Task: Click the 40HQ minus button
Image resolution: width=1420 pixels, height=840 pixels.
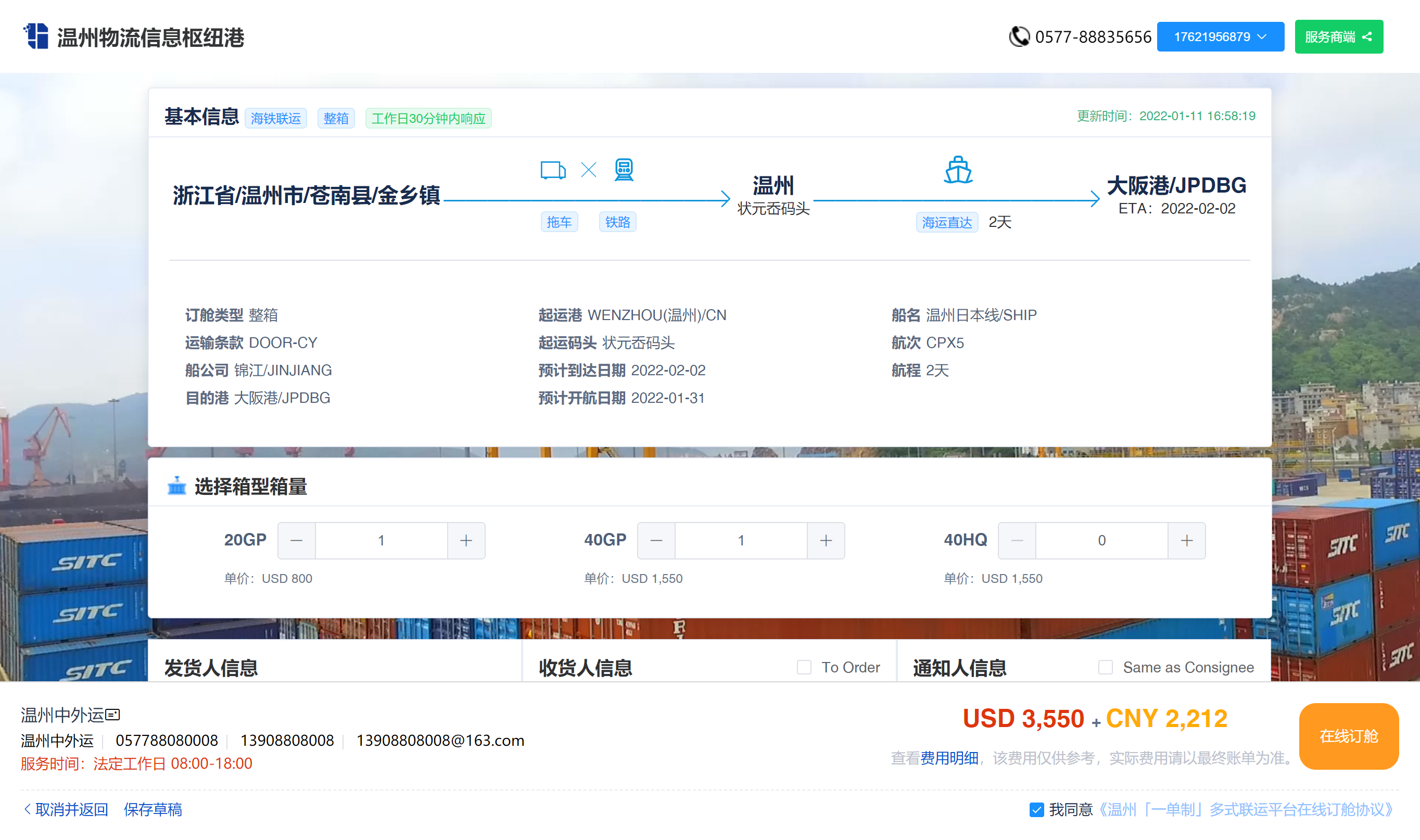Action: pos(1017,541)
